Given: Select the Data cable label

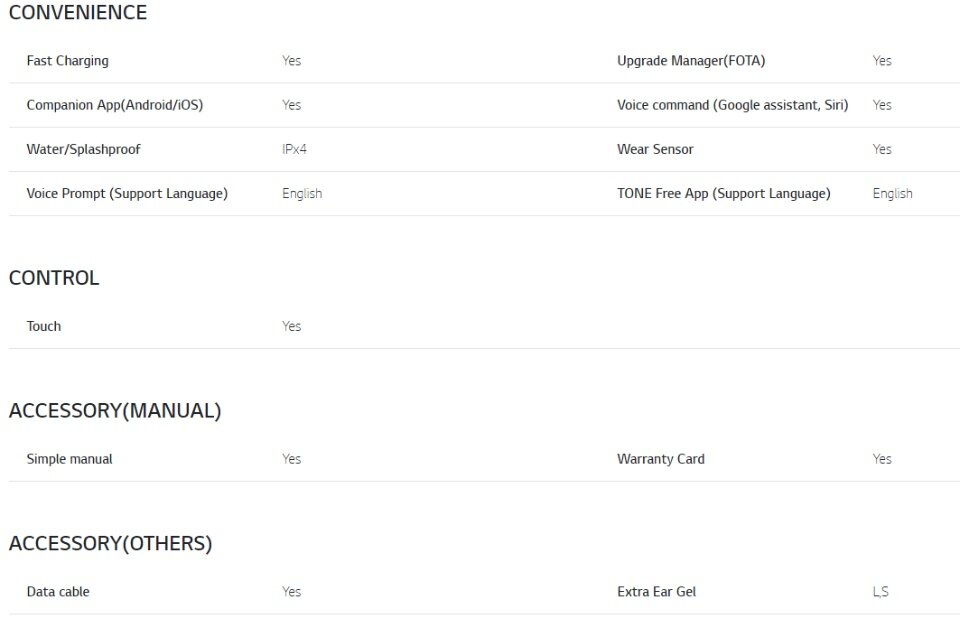Looking at the screenshot, I should pos(58,592).
